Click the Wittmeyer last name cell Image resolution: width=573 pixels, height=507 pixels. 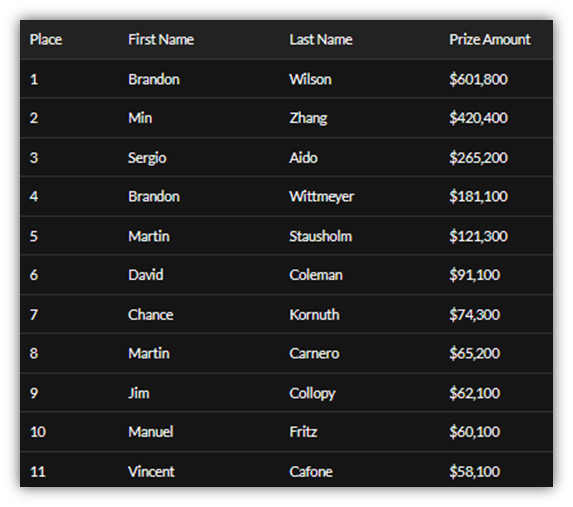(x=322, y=197)
